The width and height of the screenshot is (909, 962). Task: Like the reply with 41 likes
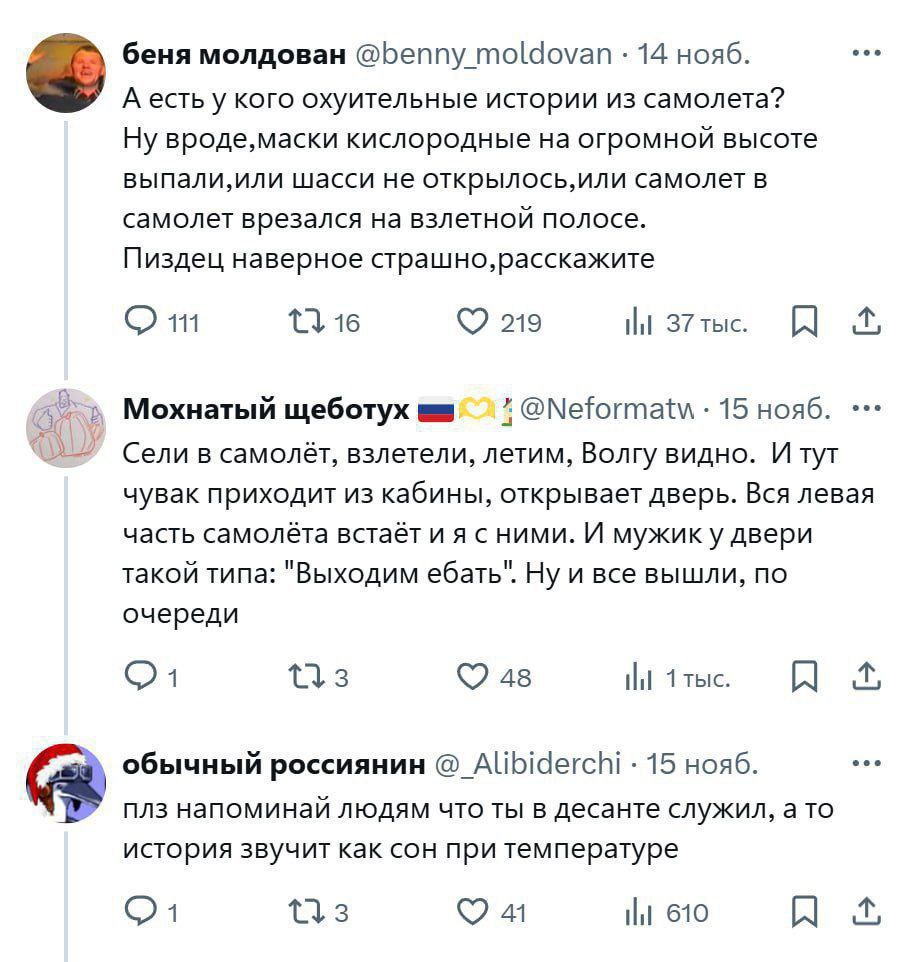coord(471,912)
